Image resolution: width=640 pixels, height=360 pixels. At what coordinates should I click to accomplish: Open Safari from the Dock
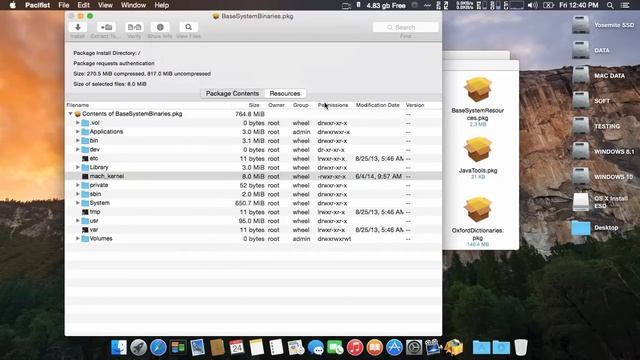158,347
